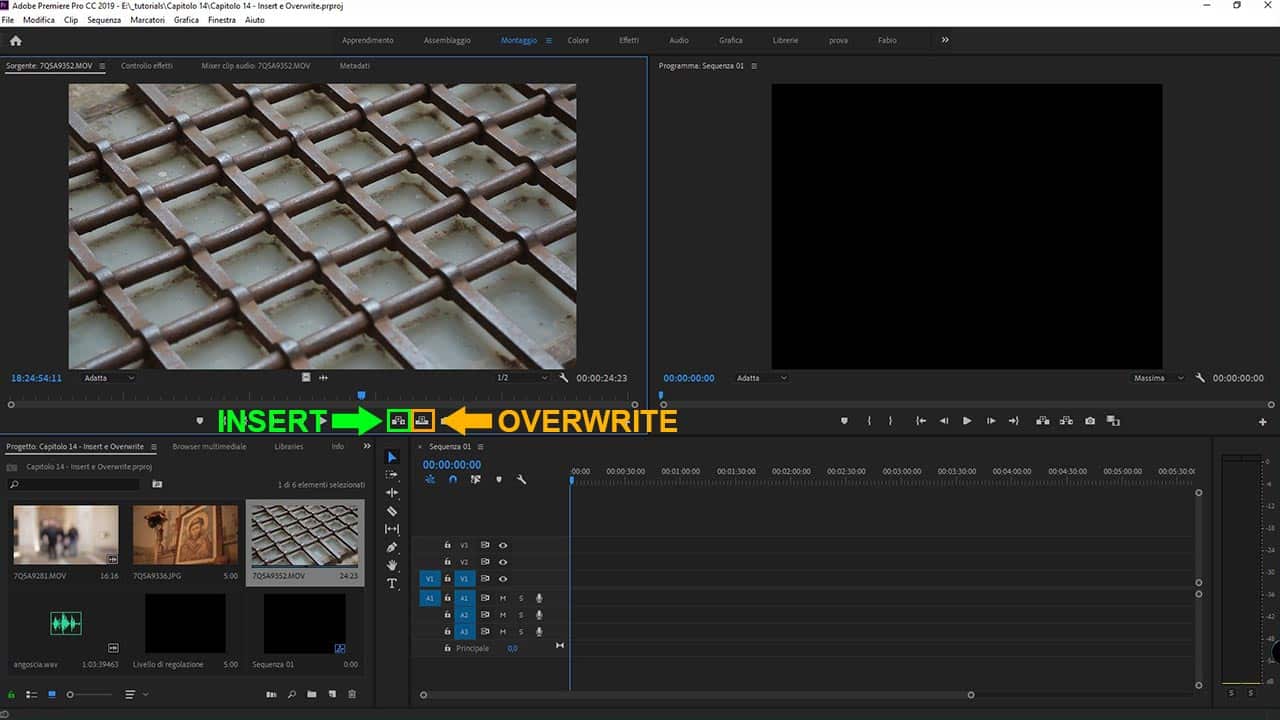Select the 7Q5A9336.JPG thumbnail
The height and width of the screenshot is (720, 1280).
pos(186,535)
